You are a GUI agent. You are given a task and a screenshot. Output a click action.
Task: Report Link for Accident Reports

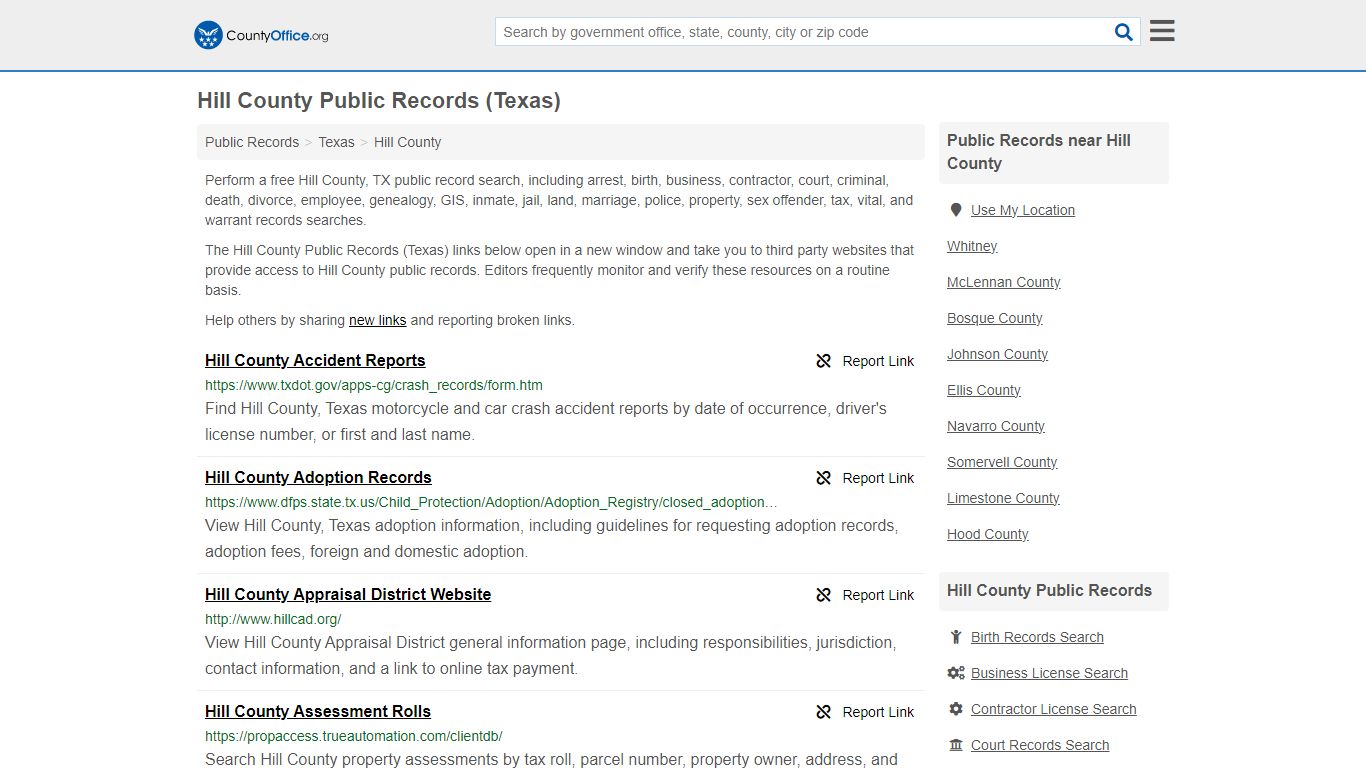(x=878, y=361)
